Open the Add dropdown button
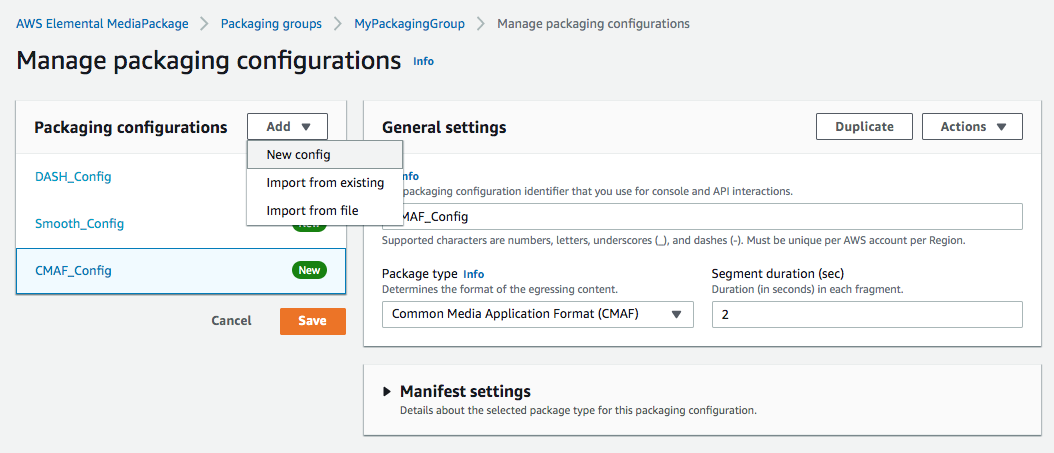 pyautogui.click(x=287, y=126)
